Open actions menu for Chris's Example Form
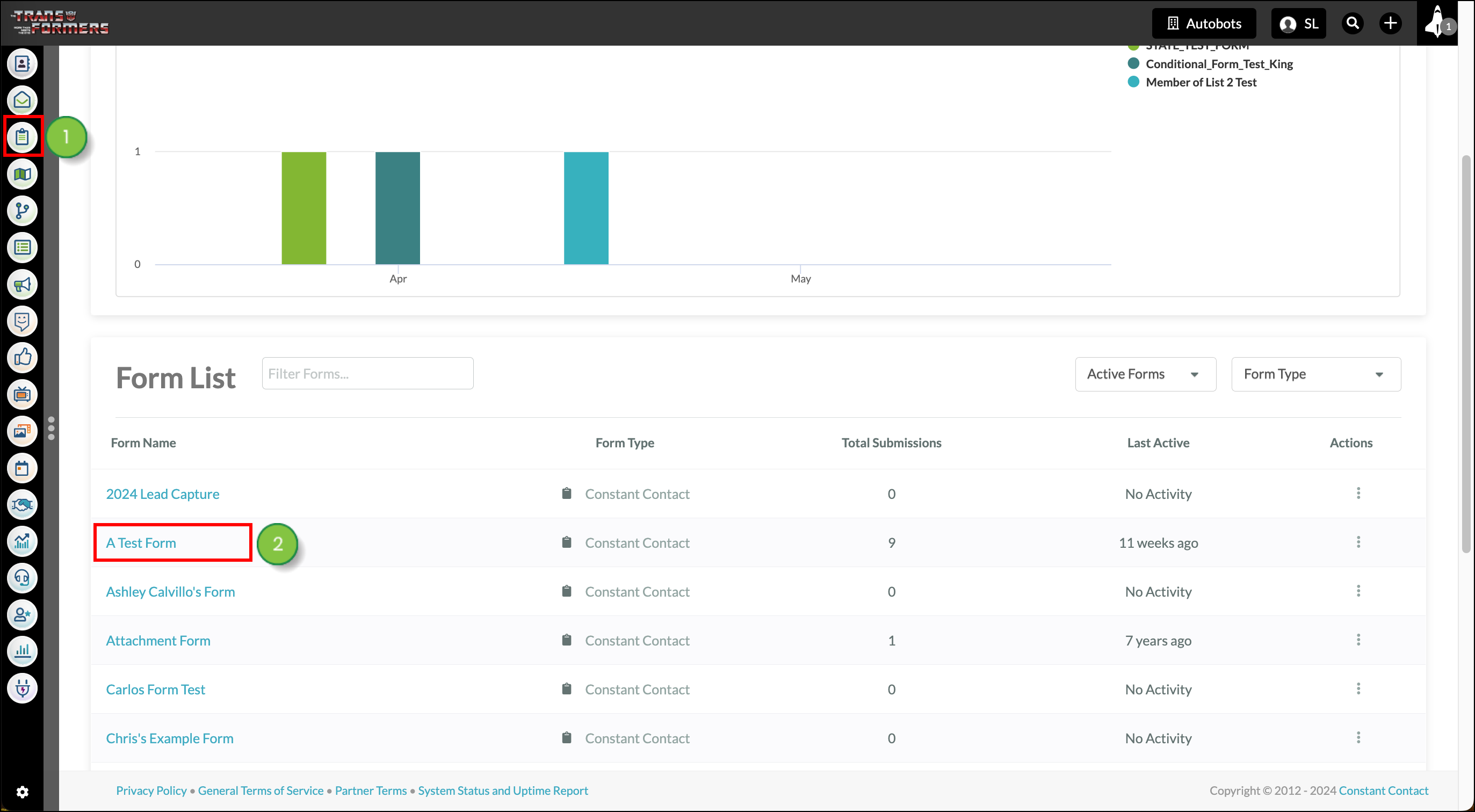 click(x=1358, y=737)
